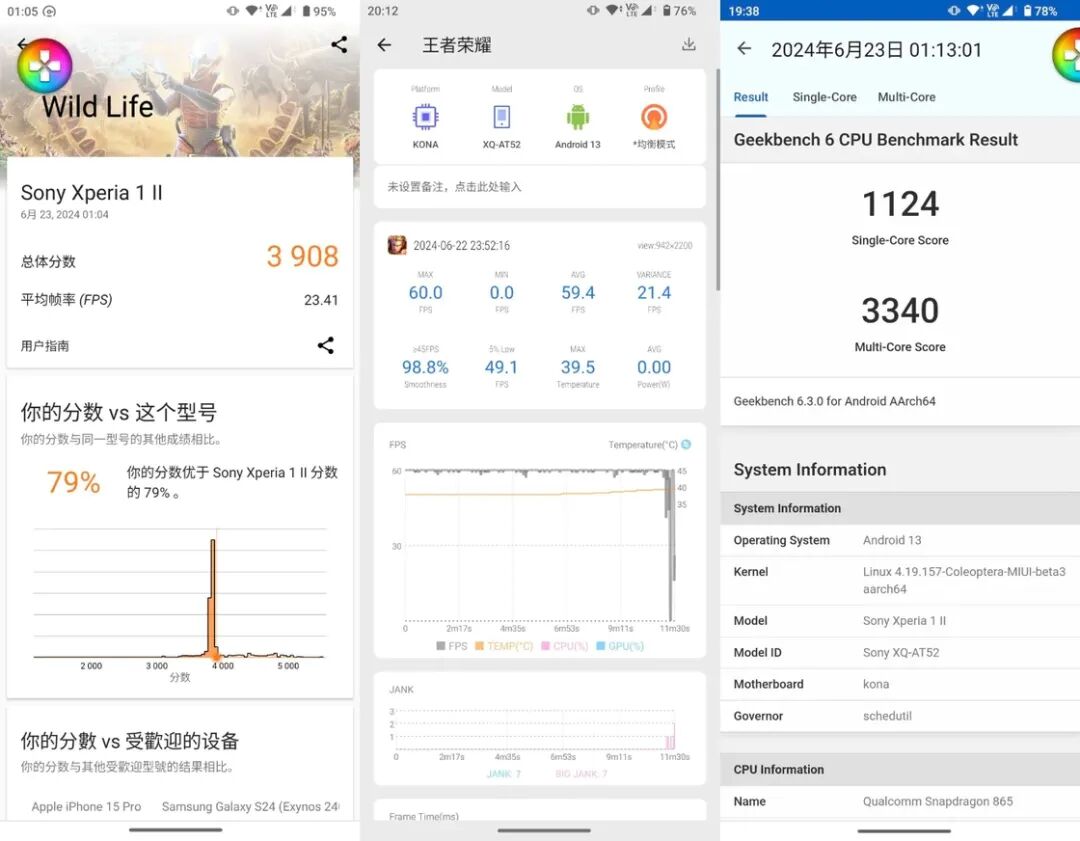
Task: Tap the 59.4 average FPS value
Action: coord(578,293)
